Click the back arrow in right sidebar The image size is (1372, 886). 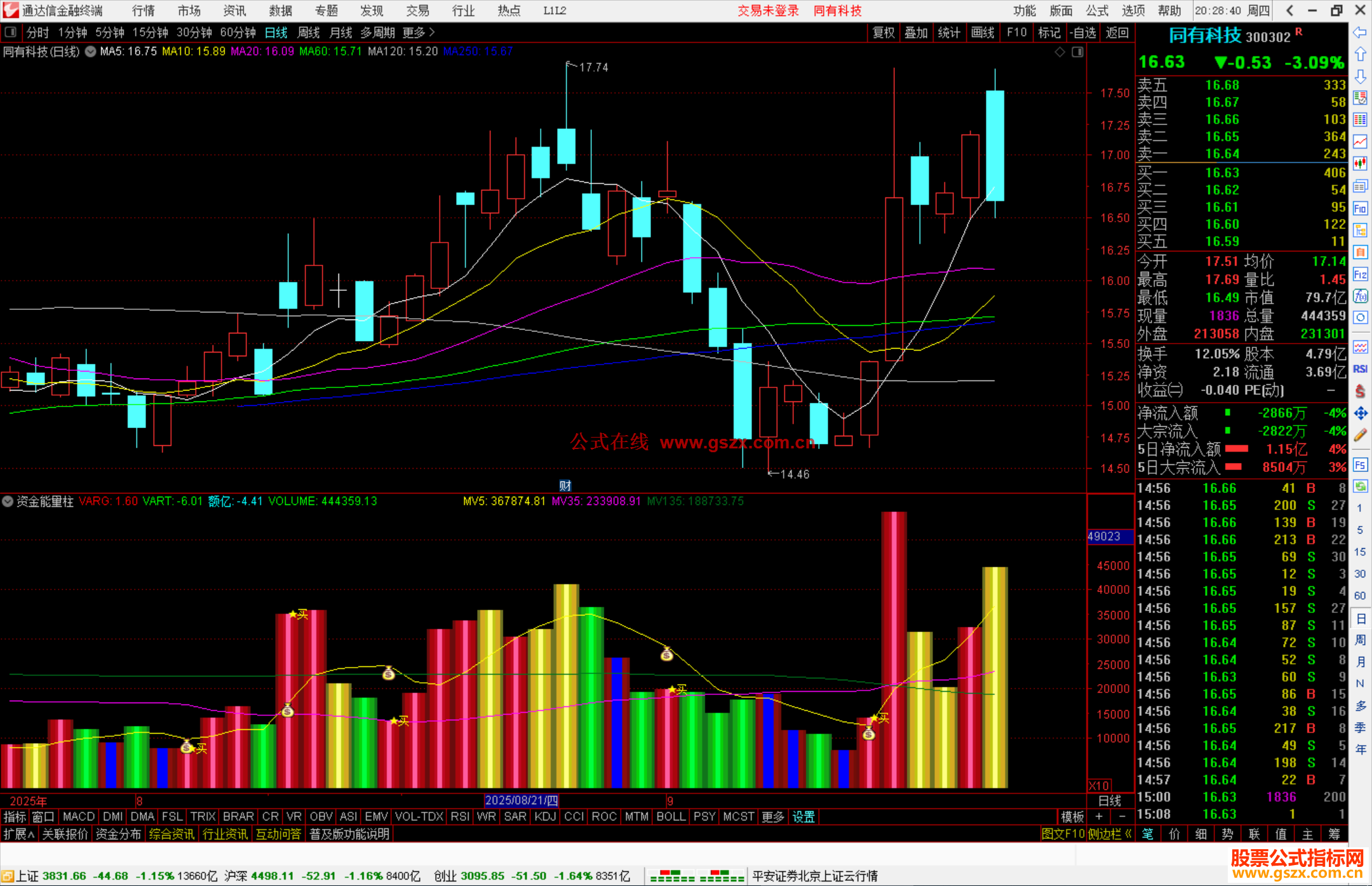click(1360, 32)
